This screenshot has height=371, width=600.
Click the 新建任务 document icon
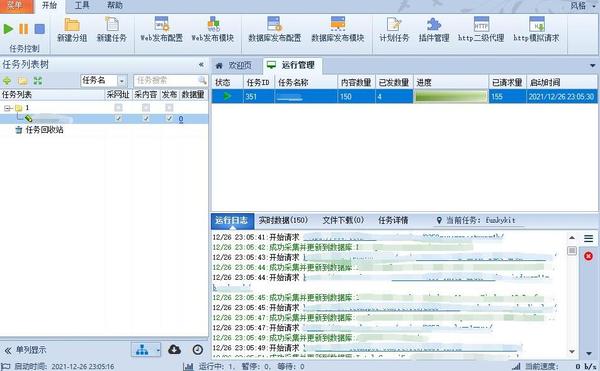pos(111,30)
